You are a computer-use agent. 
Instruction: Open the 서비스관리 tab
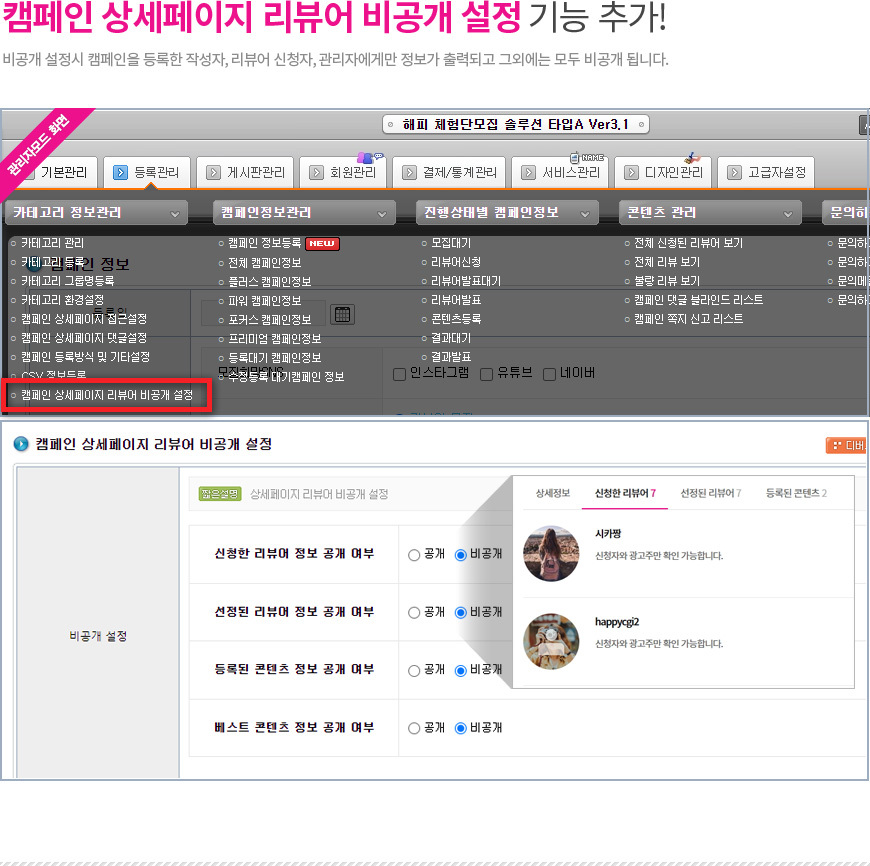pyautogui.click(x=560, y=173)
